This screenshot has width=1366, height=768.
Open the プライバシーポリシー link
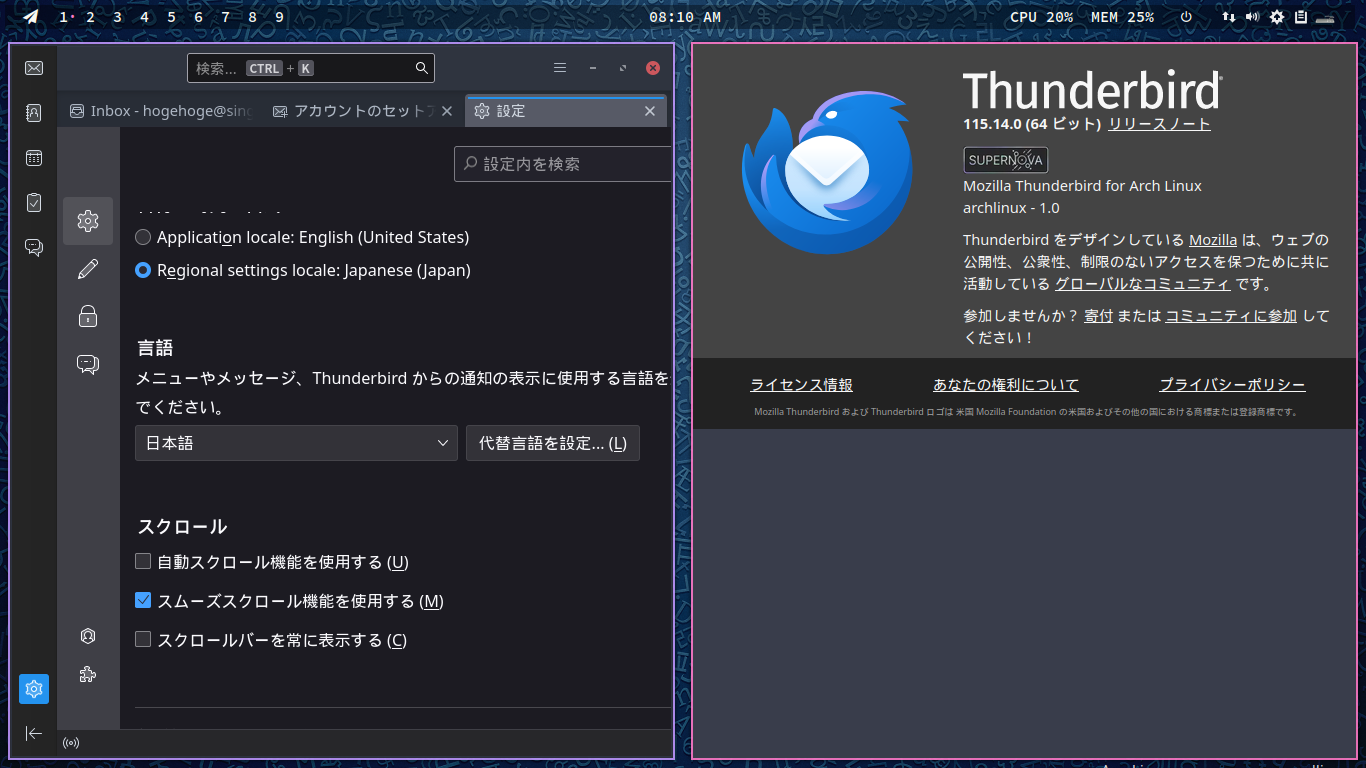[1232, 385]
